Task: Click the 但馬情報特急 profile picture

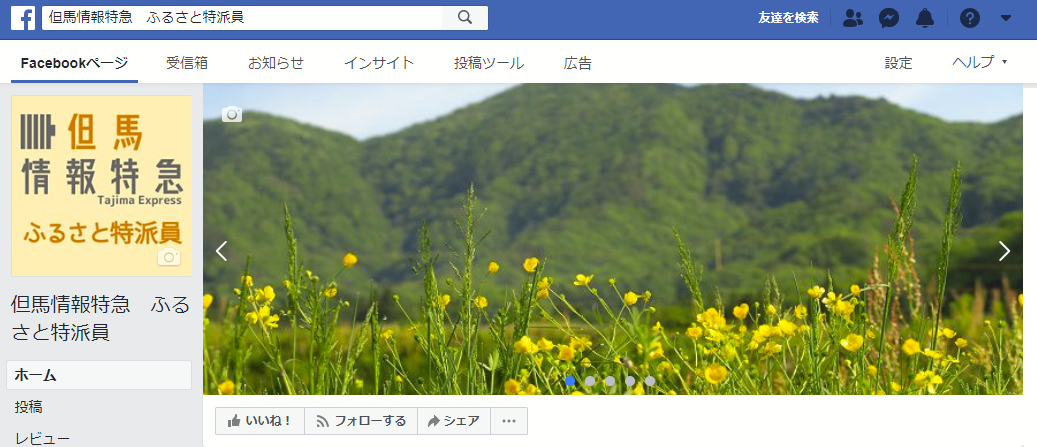Action: coord(102,186)
